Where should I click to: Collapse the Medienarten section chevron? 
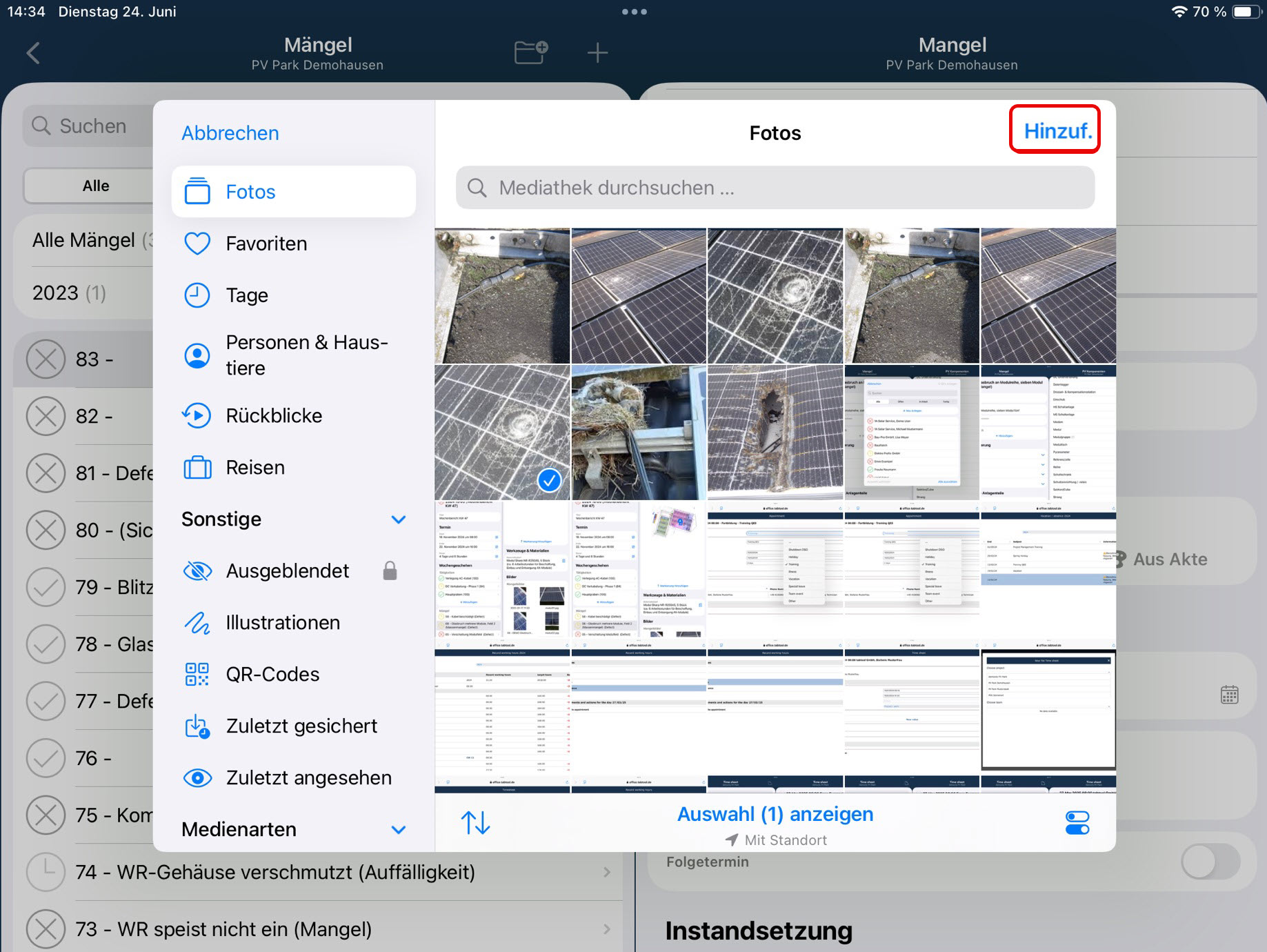399,829
